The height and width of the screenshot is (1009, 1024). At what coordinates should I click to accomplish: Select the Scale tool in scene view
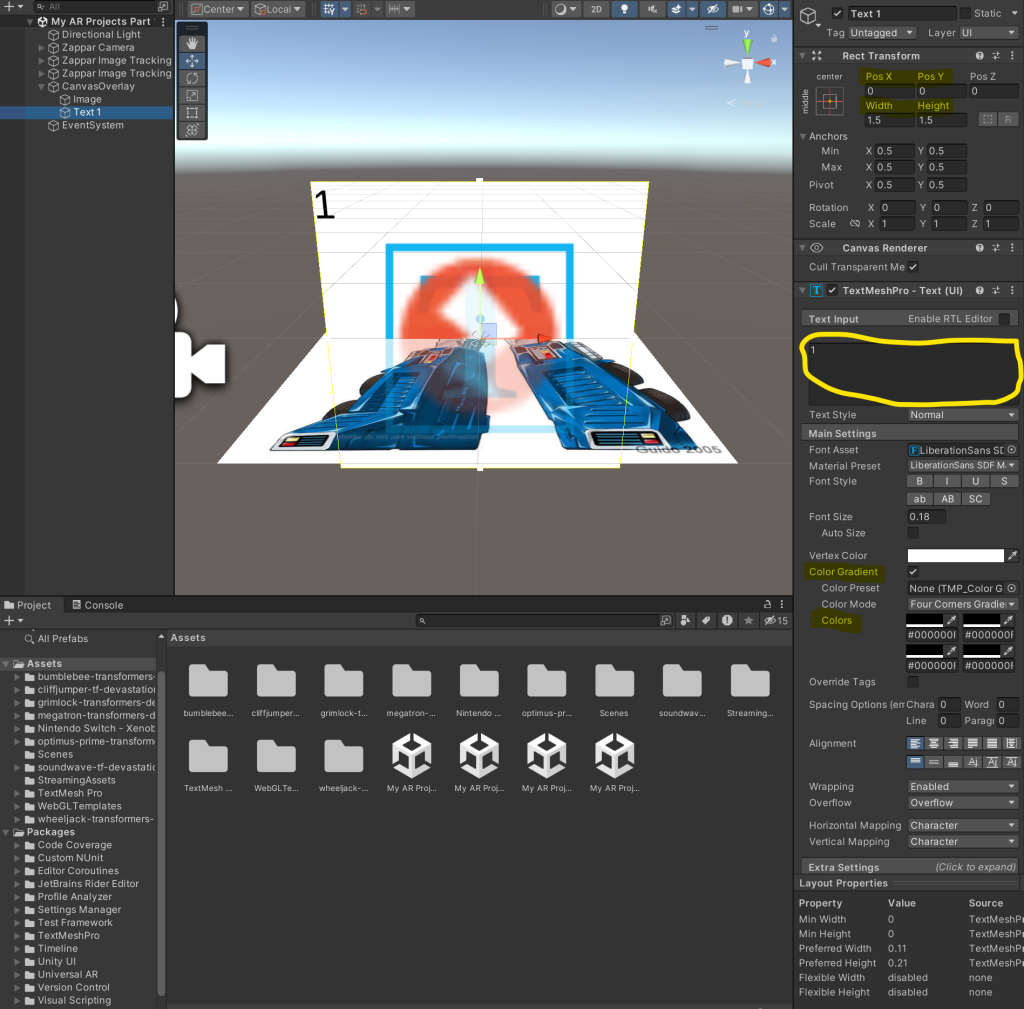tap(192, 95)
